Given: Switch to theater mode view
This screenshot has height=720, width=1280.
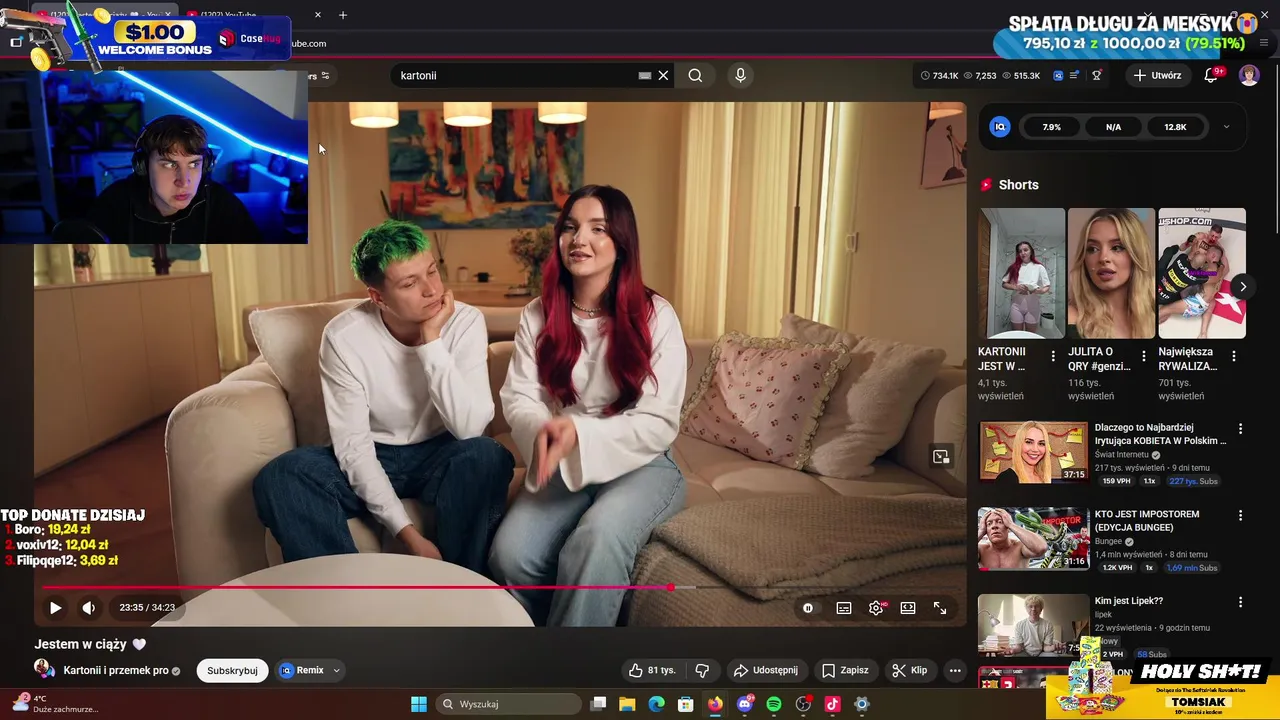Looking at the screenshot, I should (x=908, y=607).
